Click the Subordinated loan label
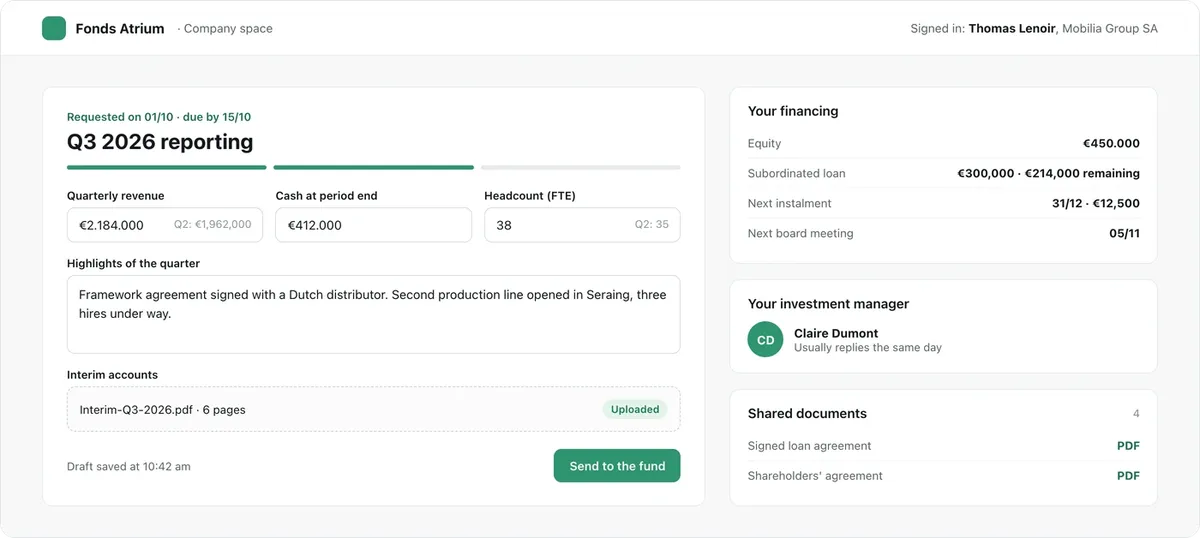 pyautogui.click(x=796, y=173)
